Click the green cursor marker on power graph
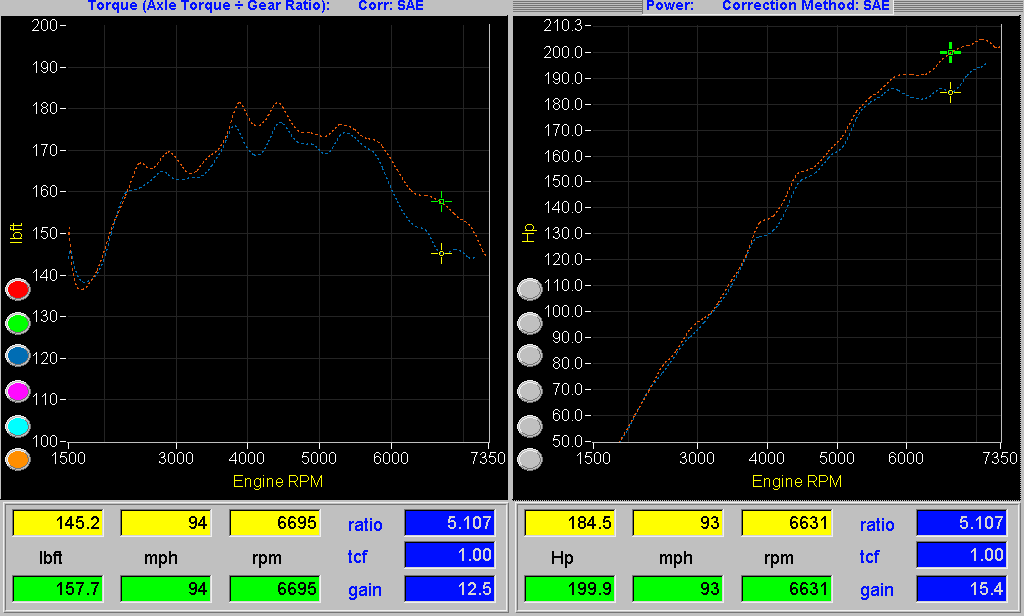This screenshot has width=1024, height=616. (950, 52)
